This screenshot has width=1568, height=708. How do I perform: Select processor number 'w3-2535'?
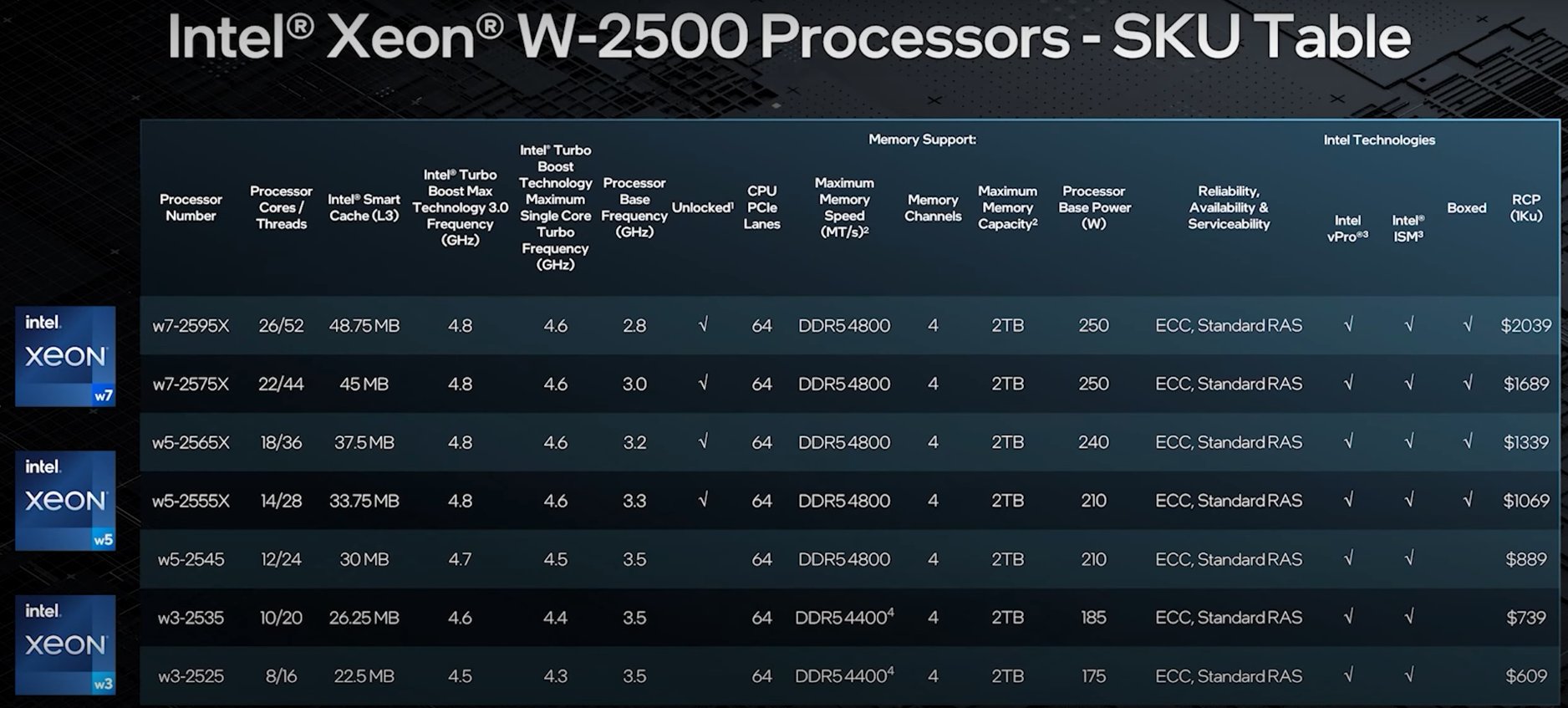point(191,618)
